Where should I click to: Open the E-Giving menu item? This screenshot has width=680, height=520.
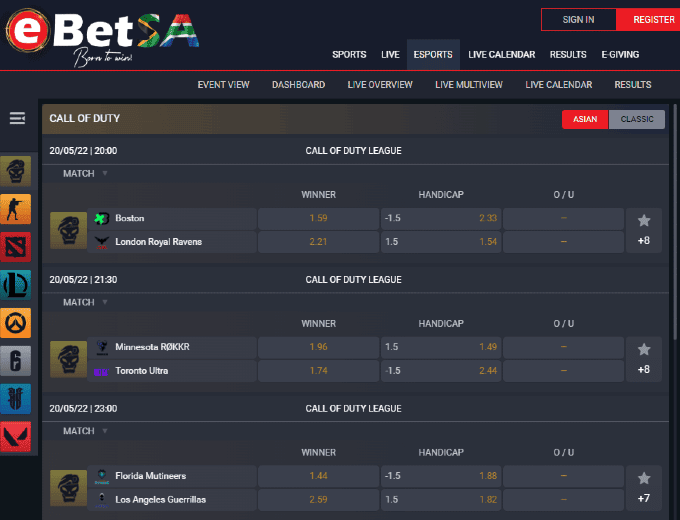620,55
